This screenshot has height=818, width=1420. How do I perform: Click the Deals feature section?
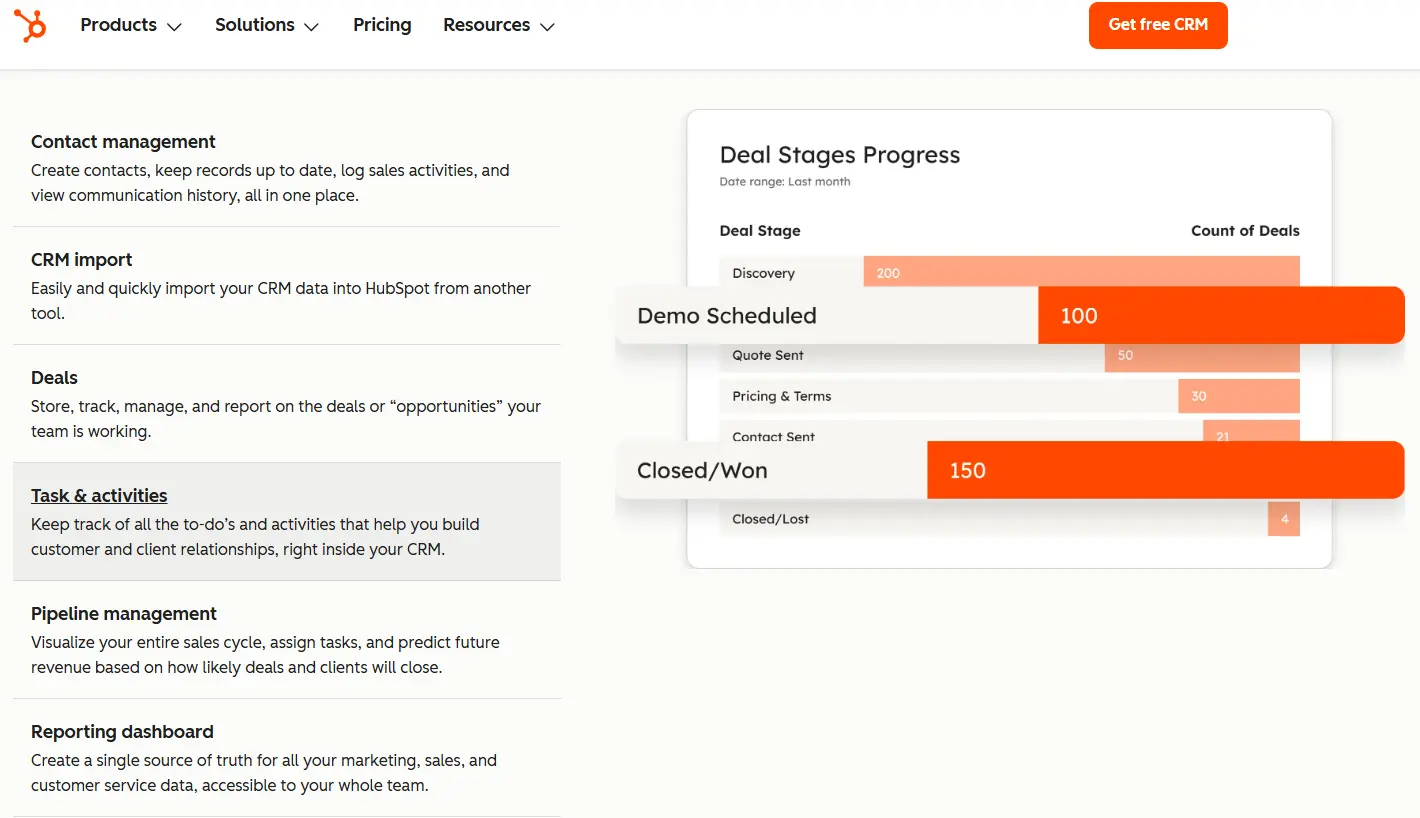point(54,377)
